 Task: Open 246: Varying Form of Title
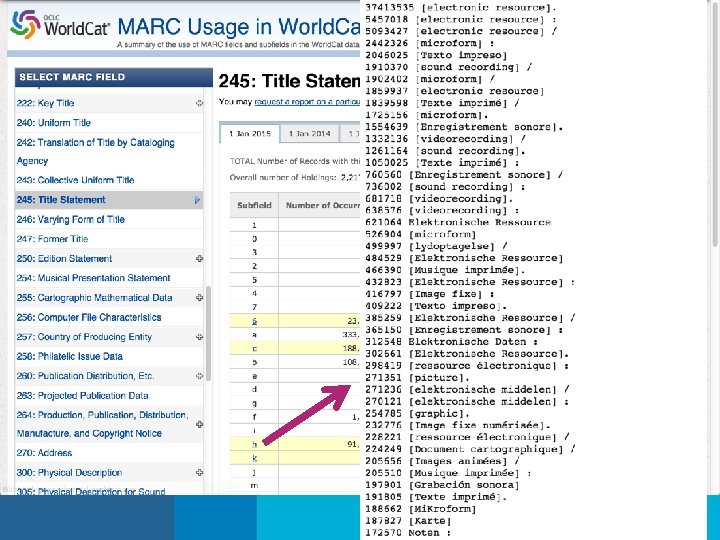click(x=71, y=219)
